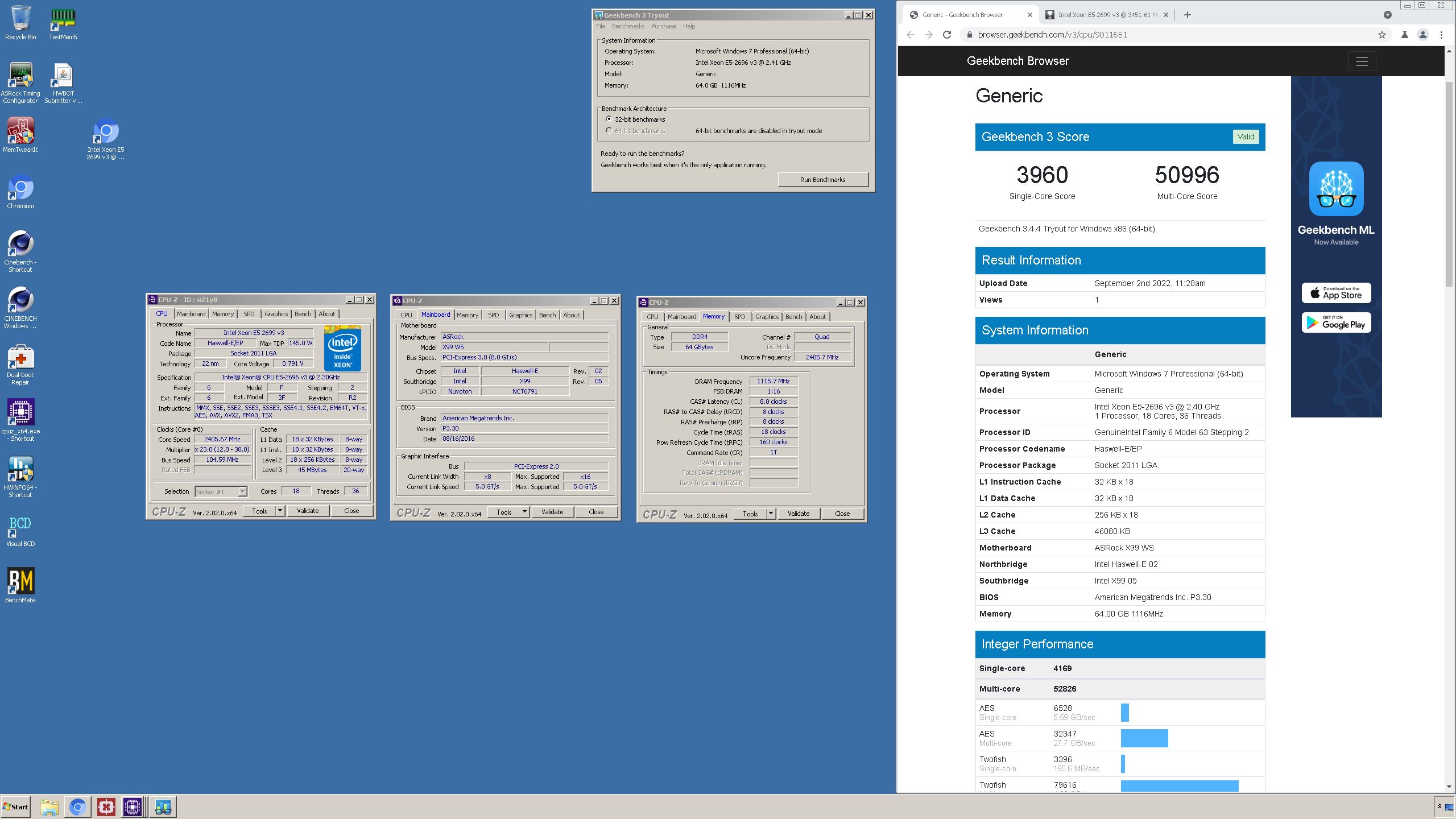Switch to Mainboard tab in CPU-Z si21y8 window

point(191,314)
